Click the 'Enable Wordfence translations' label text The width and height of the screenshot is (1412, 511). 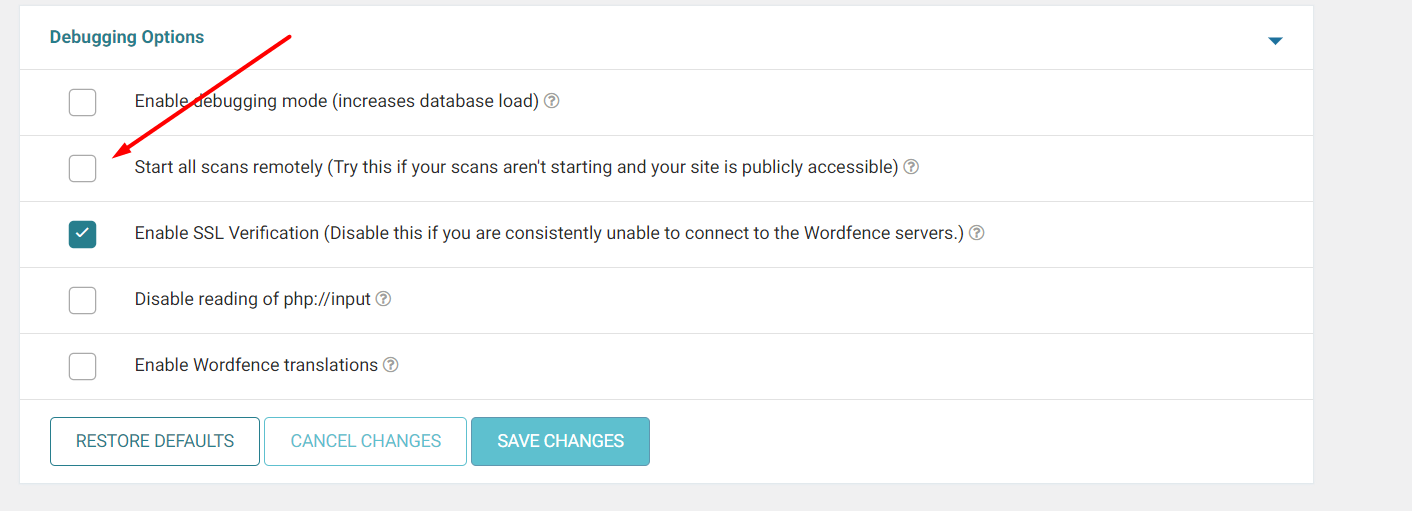tap(257, 365)
